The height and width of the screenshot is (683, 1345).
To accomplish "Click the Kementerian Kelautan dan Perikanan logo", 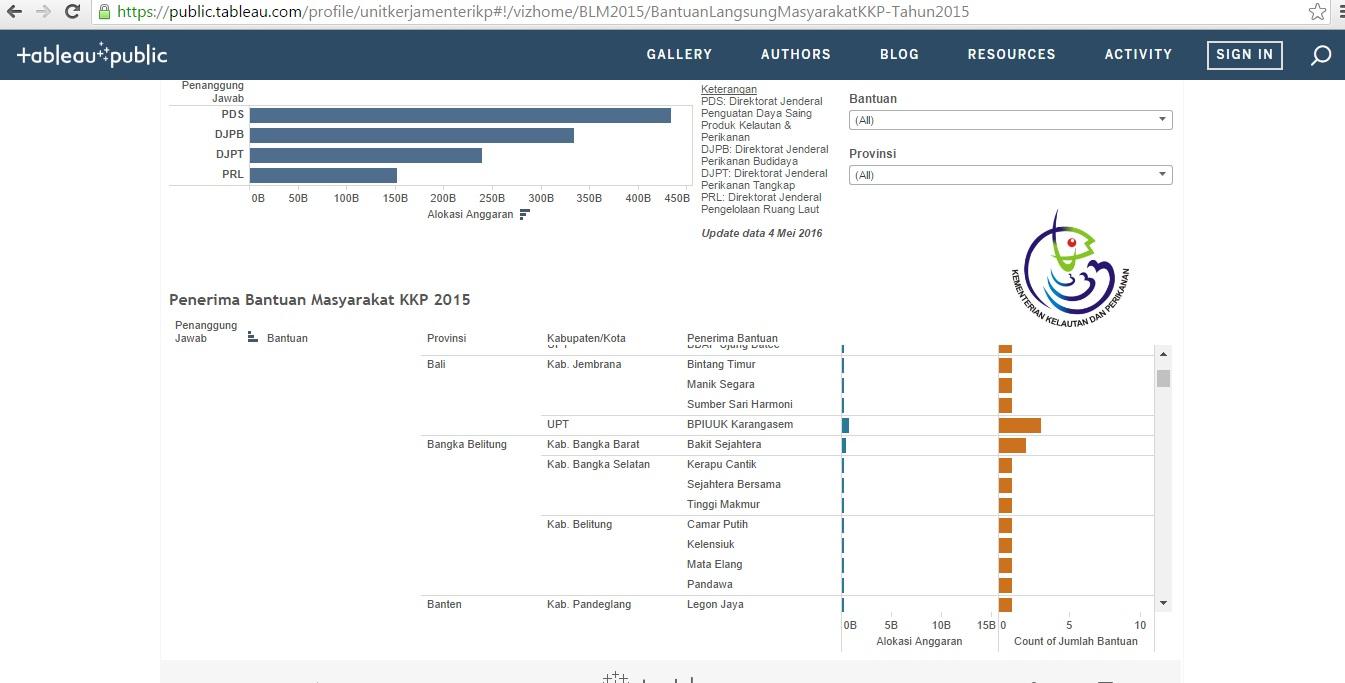I will coord(1069,270).
